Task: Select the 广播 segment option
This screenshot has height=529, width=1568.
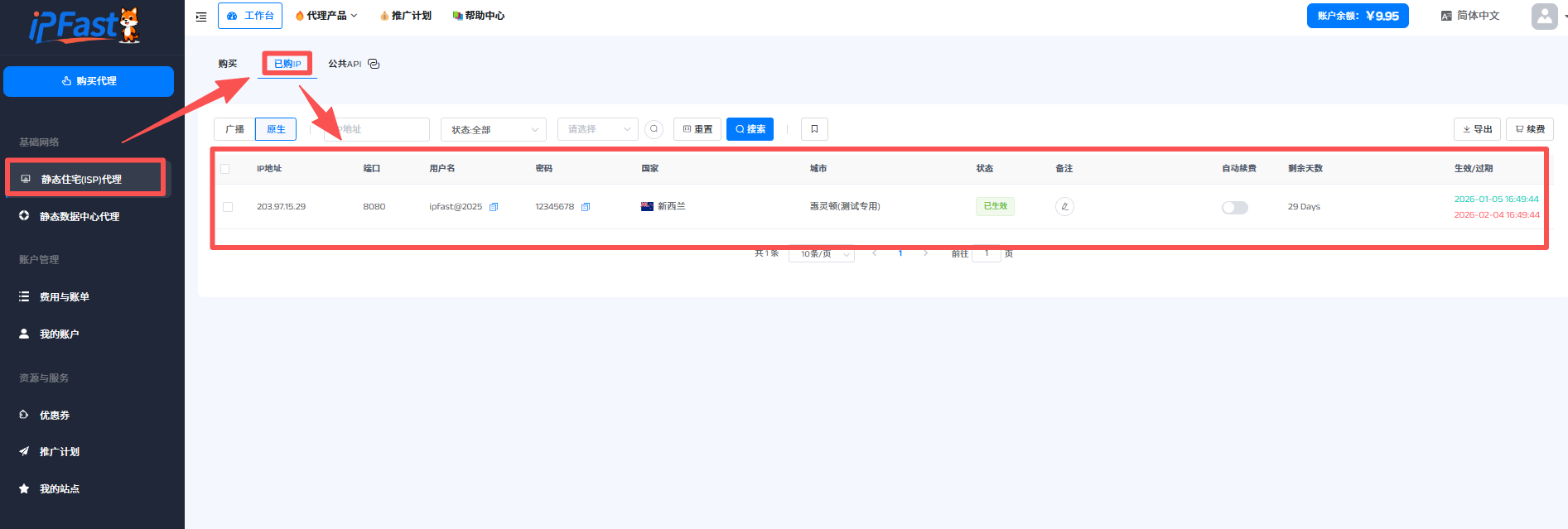Action: 234,129
